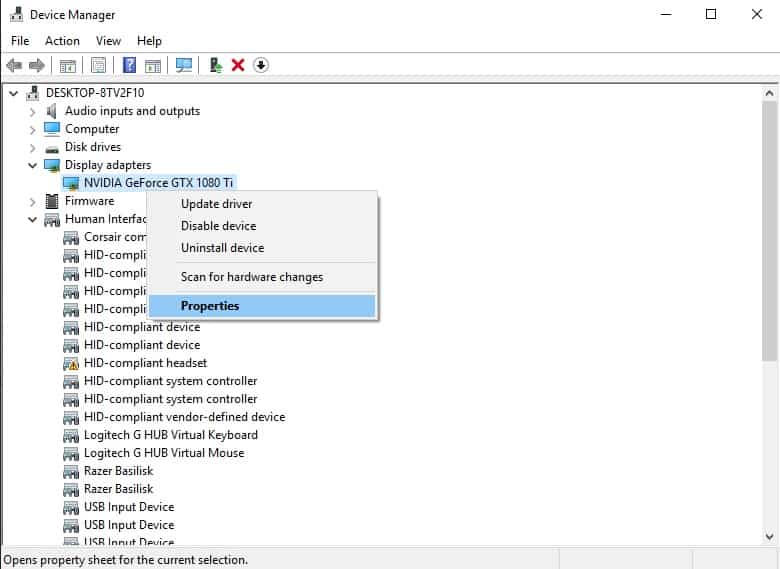780x569 pixels.
Task: Click the show/hide console tree icon
Action: pos(68,65)
